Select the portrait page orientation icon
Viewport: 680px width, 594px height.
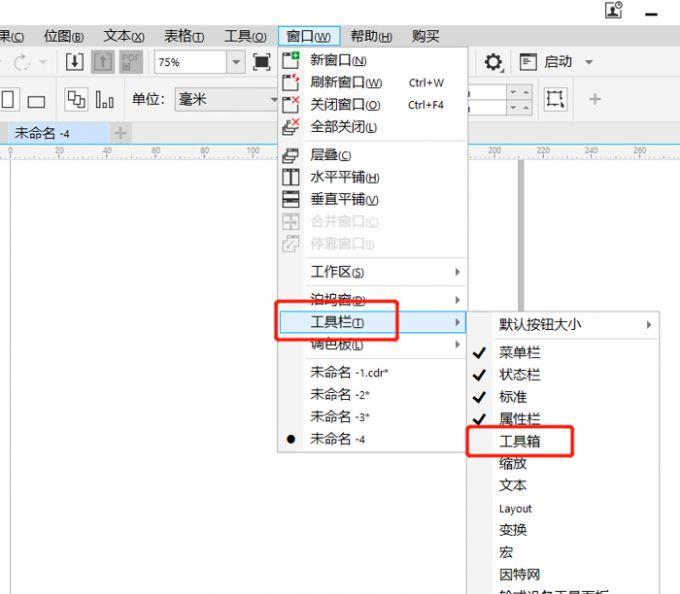tap(8, 100)
